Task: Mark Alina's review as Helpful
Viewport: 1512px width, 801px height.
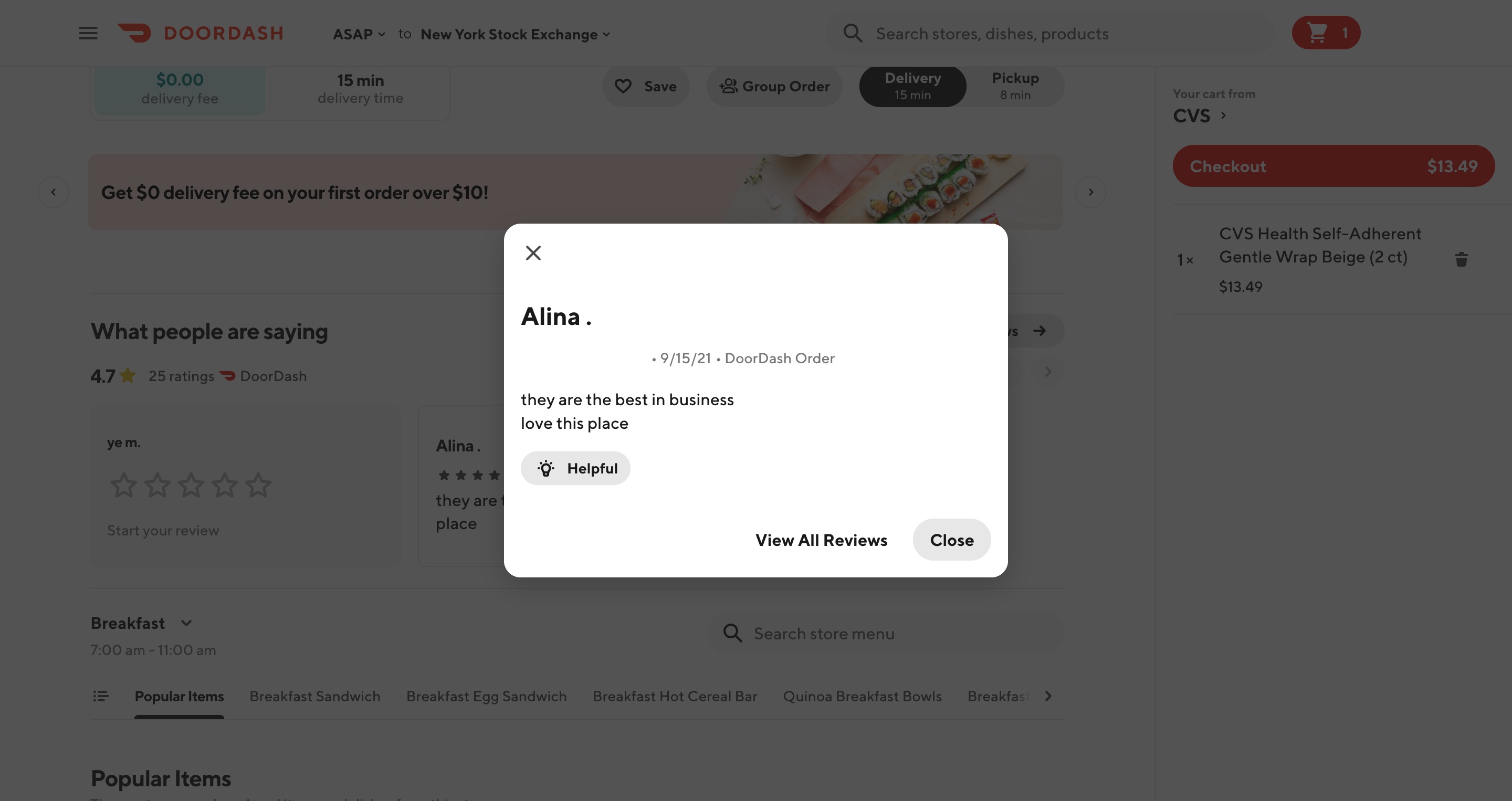Action: tap(575, 468)
